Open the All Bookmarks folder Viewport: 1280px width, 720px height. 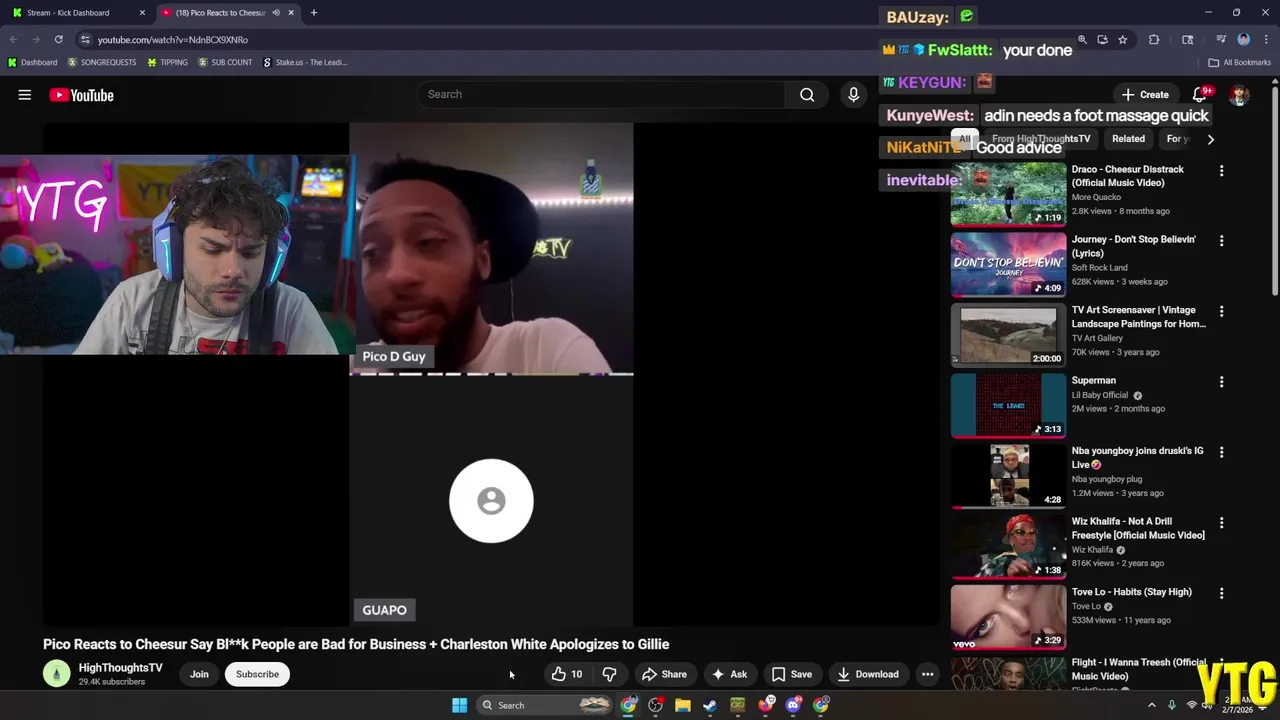pos(1239,62)
